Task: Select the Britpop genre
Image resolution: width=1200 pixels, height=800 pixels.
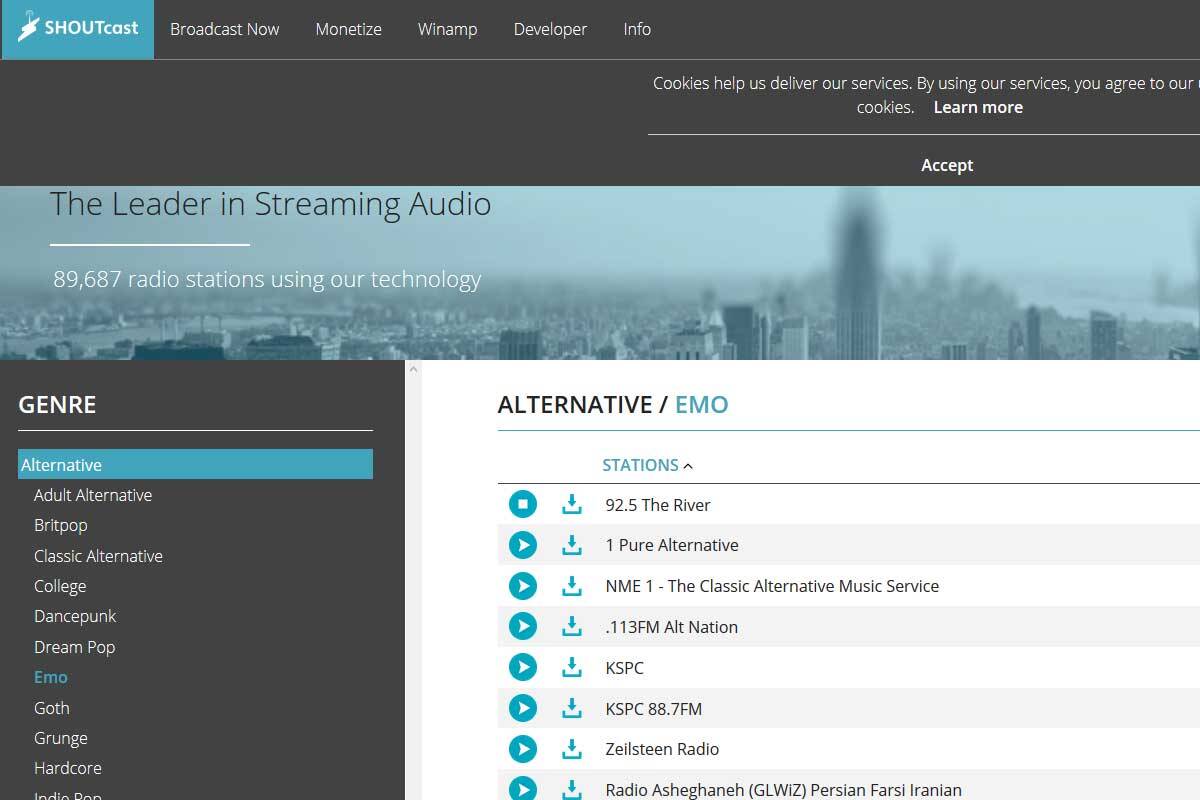Action: click(61, 525)
